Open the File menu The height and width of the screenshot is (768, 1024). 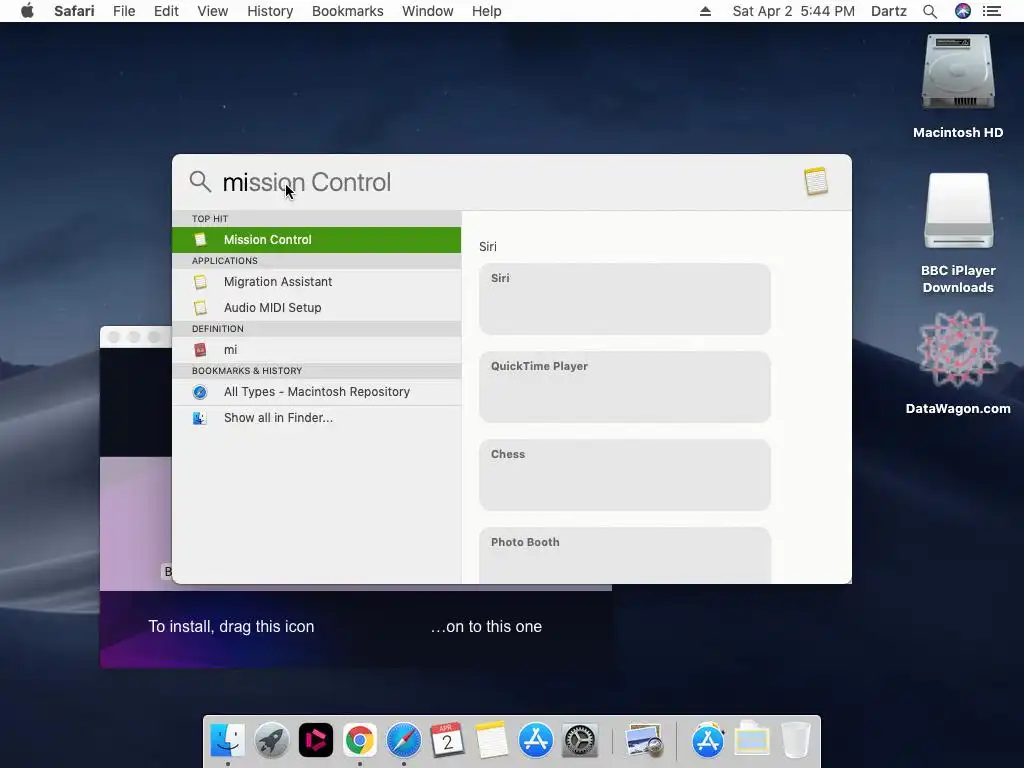tap(124, 11)
